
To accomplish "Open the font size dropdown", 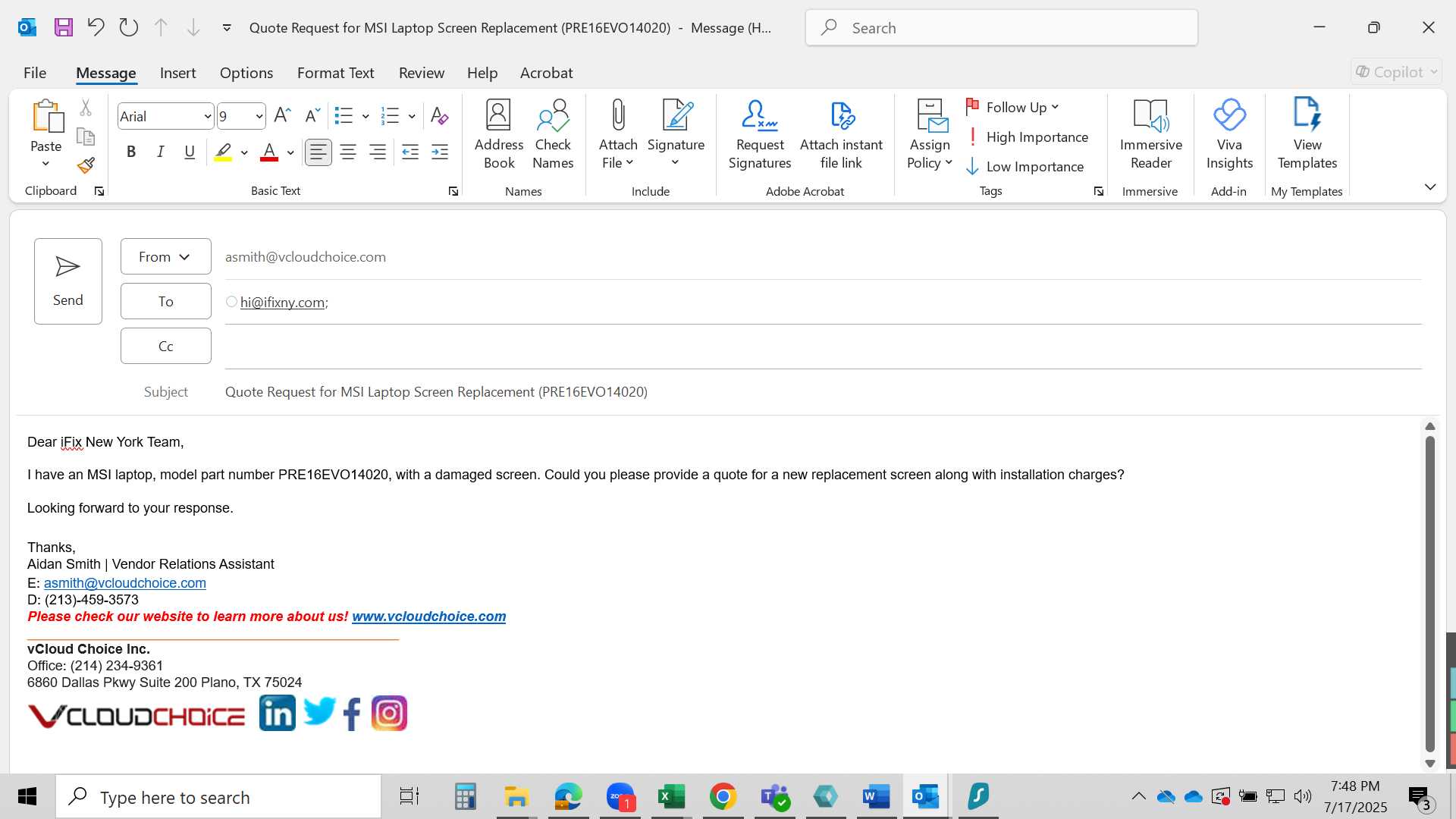I will click(259, 117).
